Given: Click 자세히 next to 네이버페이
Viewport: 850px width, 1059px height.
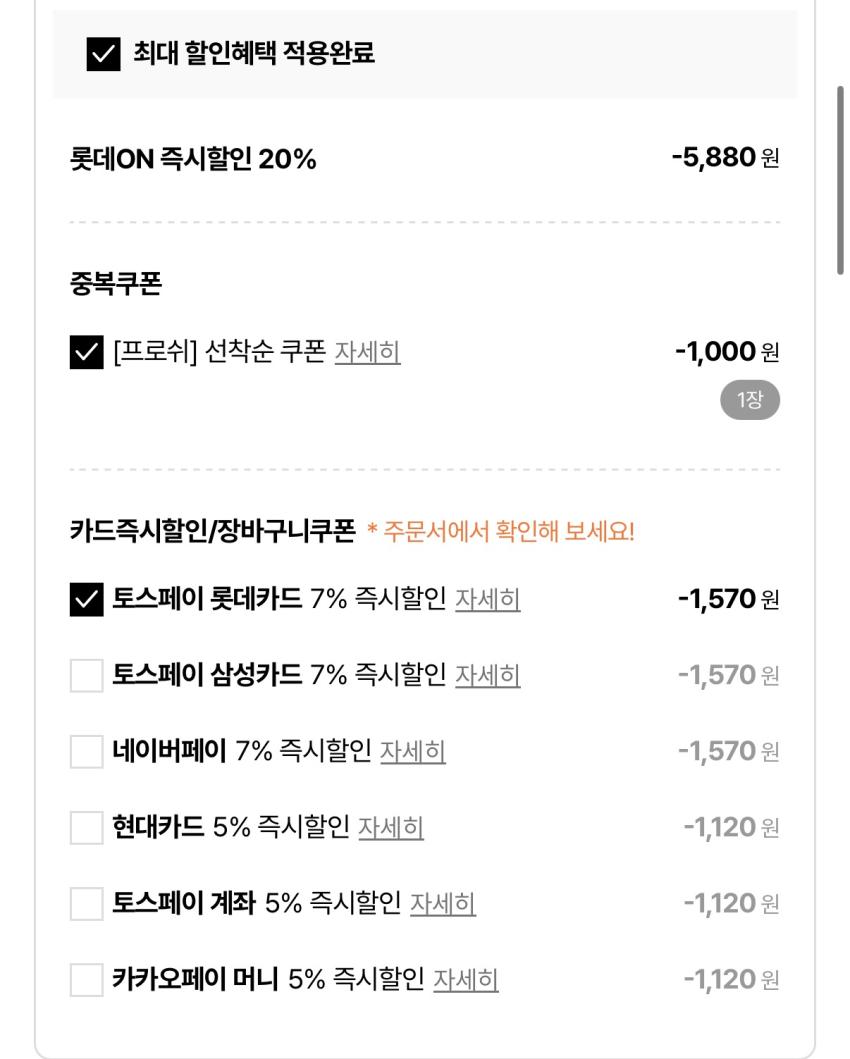Looking at the screenshot, I should point(412,752).
